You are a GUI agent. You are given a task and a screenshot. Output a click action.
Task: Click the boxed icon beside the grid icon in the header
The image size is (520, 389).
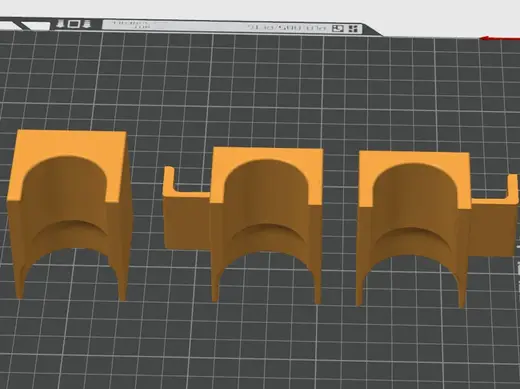click(x=338, y=28)
